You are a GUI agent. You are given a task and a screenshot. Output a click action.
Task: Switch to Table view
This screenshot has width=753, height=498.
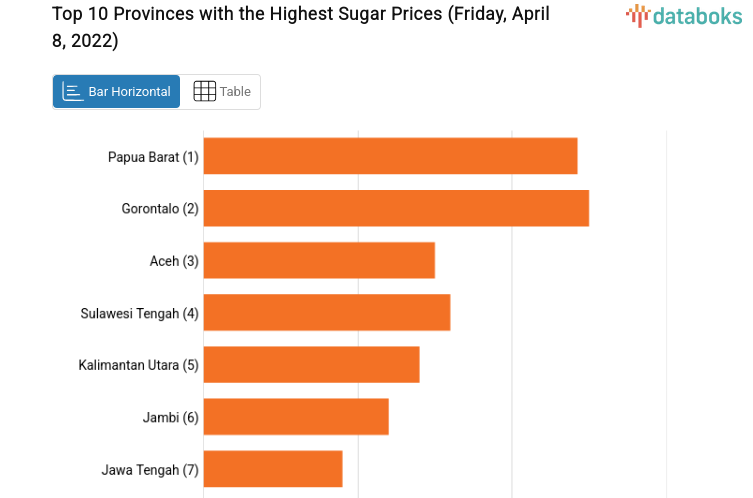pyautogui.click(x=221, y=91)
